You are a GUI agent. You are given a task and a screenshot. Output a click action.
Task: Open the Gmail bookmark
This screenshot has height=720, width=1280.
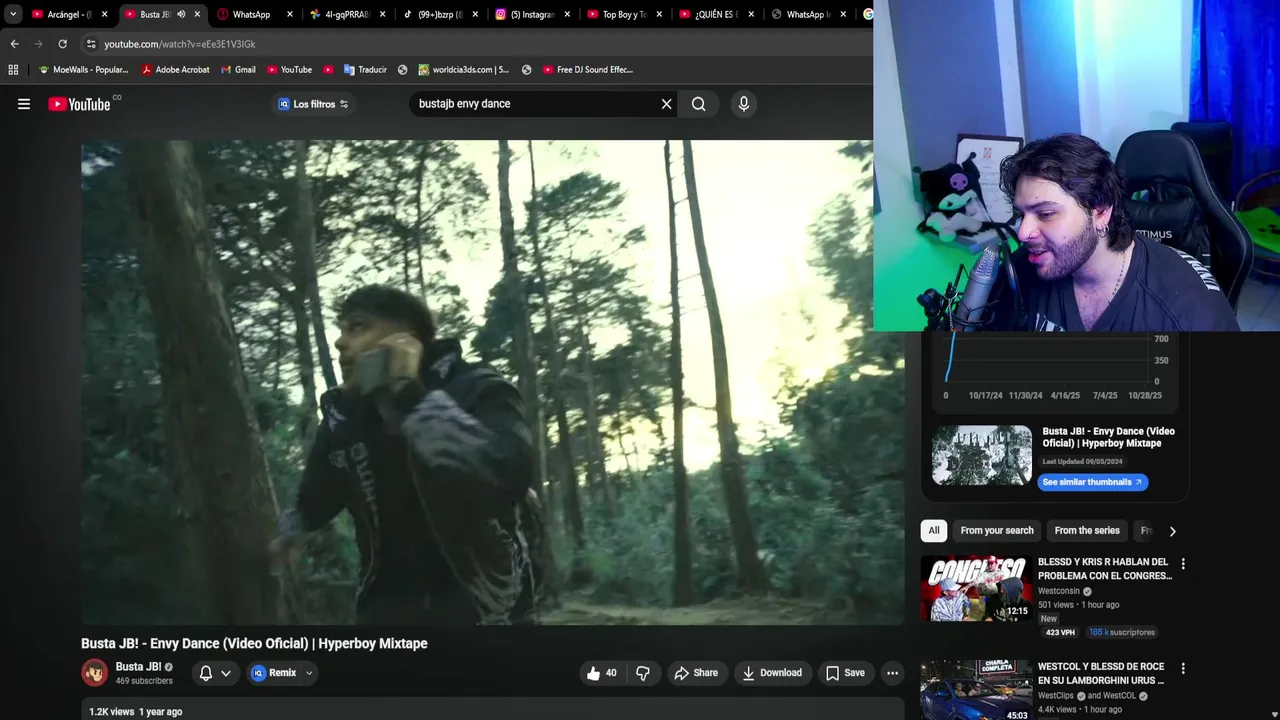(x=237, y=70)
